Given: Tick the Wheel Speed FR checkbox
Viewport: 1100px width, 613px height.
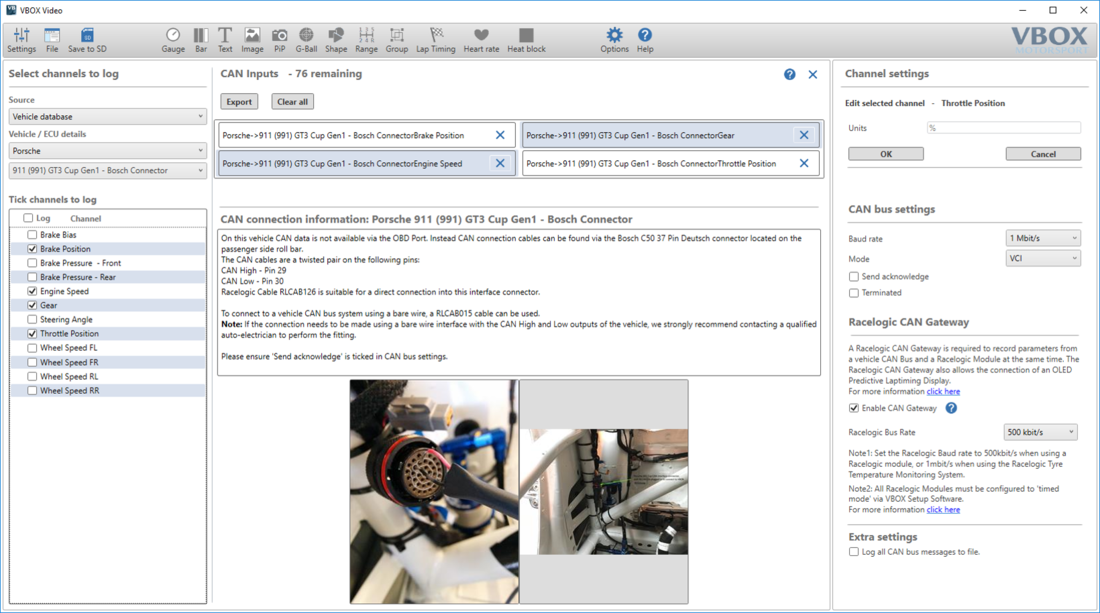Looking at the screenshot, I should click(x=32, y=363).
